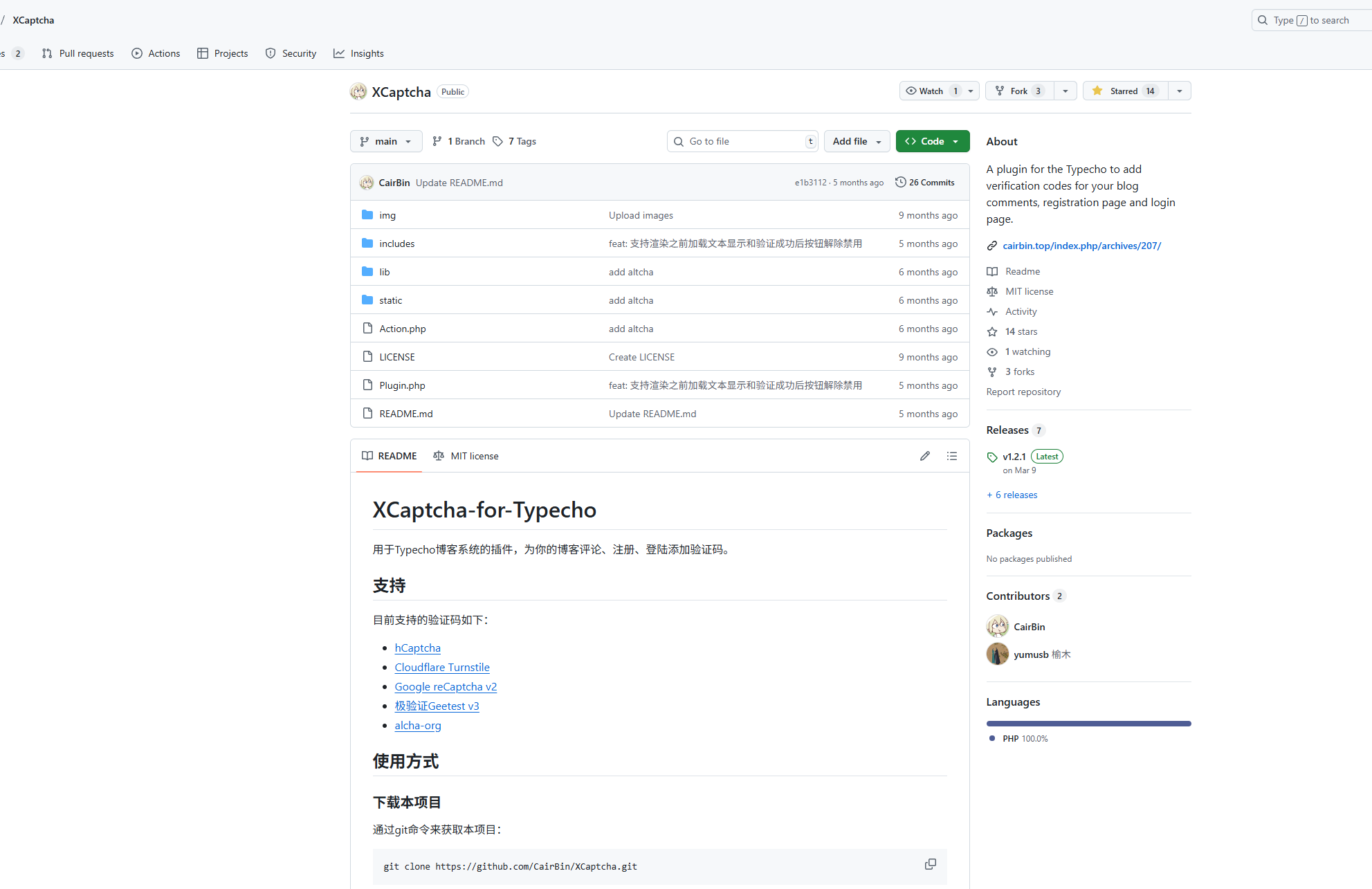
Task: Open the img folder
Action: pyautogui.click(x=387, y=215)
